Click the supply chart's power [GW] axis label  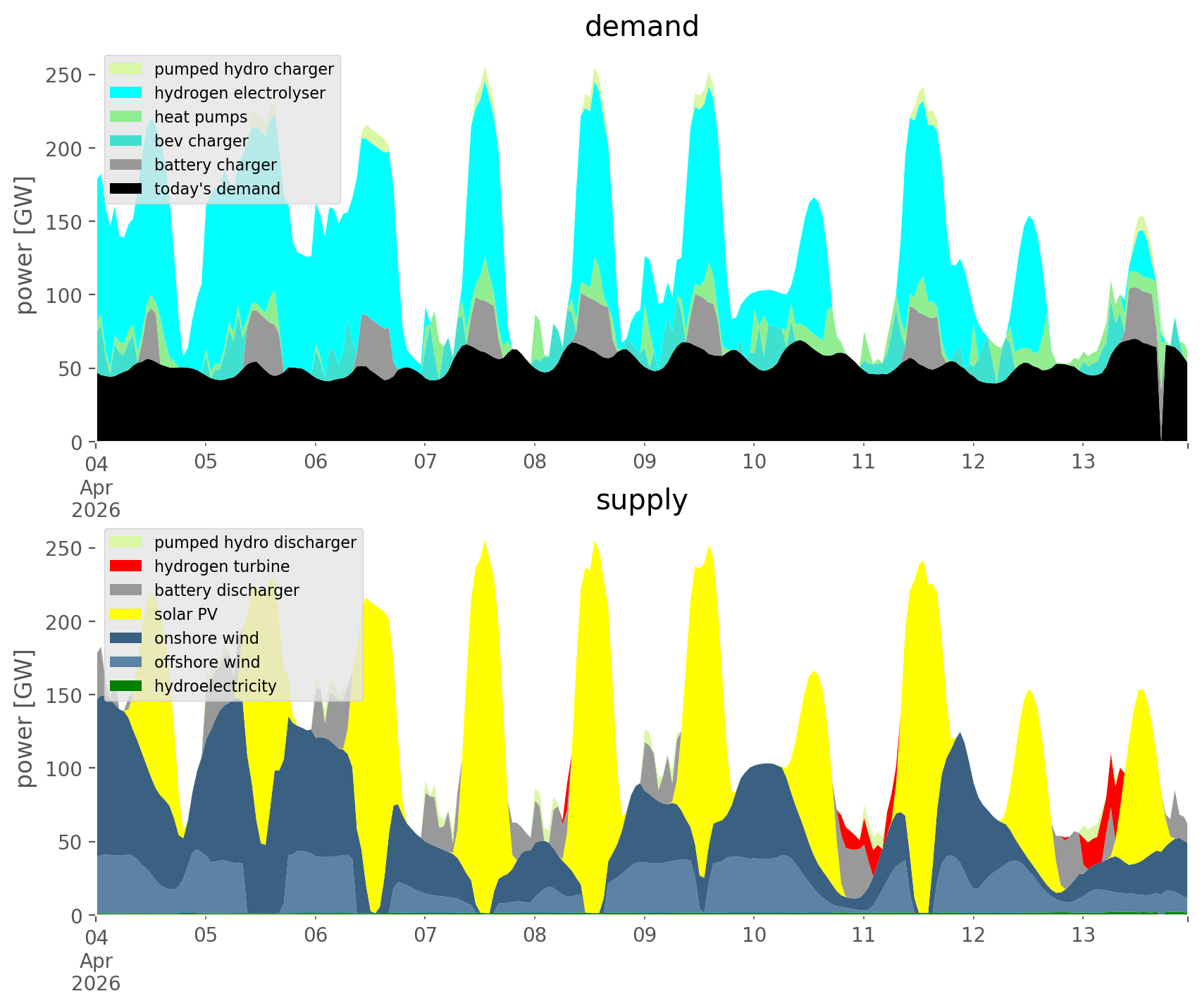click(25, 718)
